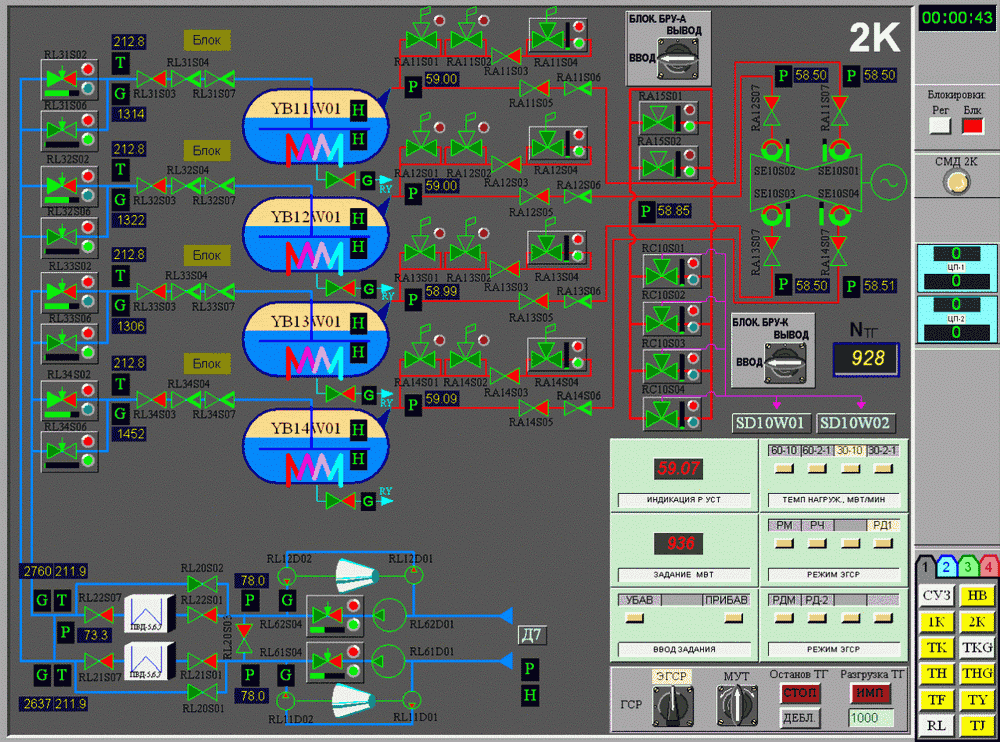
Task: Toggle the red Блк blocking button
Action: coord(972,126)
